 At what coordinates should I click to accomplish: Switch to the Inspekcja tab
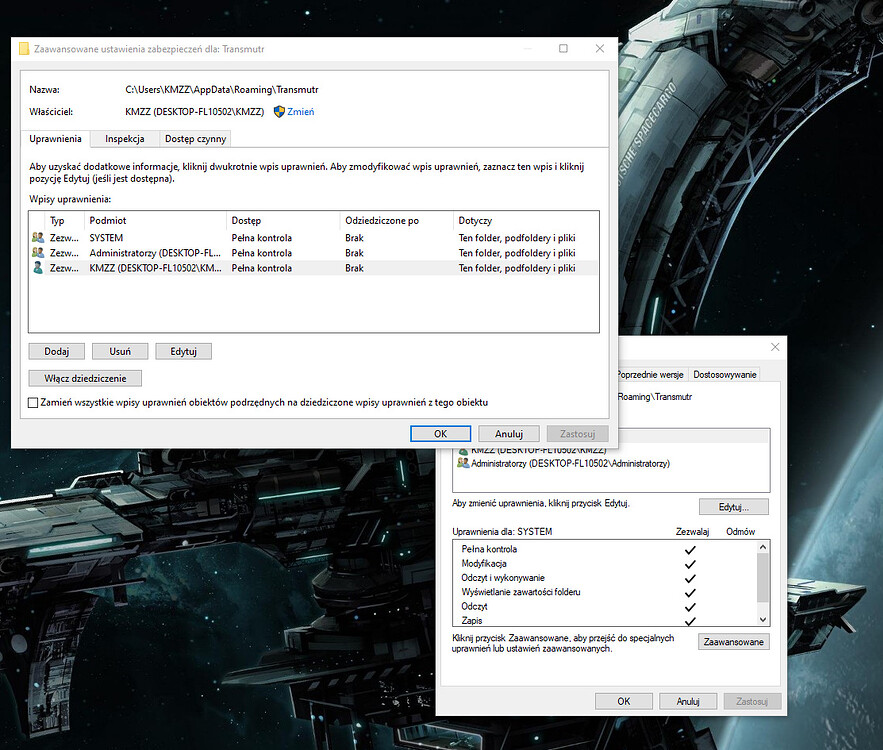(123, 139)
